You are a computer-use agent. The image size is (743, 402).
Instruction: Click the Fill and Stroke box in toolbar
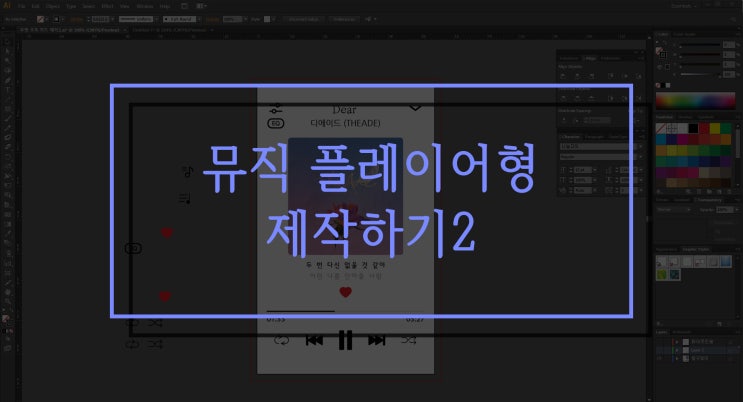tap(6, 319)
